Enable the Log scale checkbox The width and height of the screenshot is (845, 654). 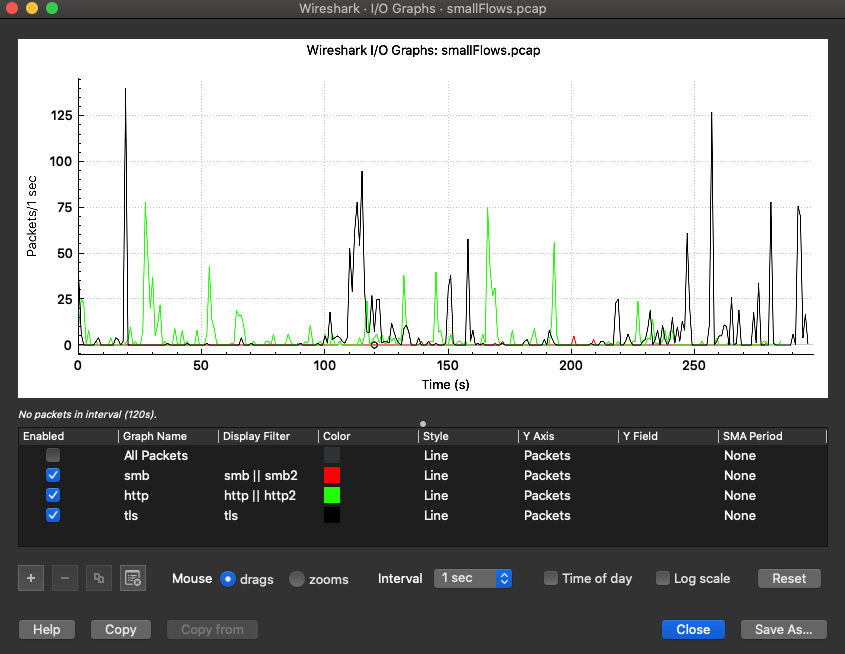663,578
